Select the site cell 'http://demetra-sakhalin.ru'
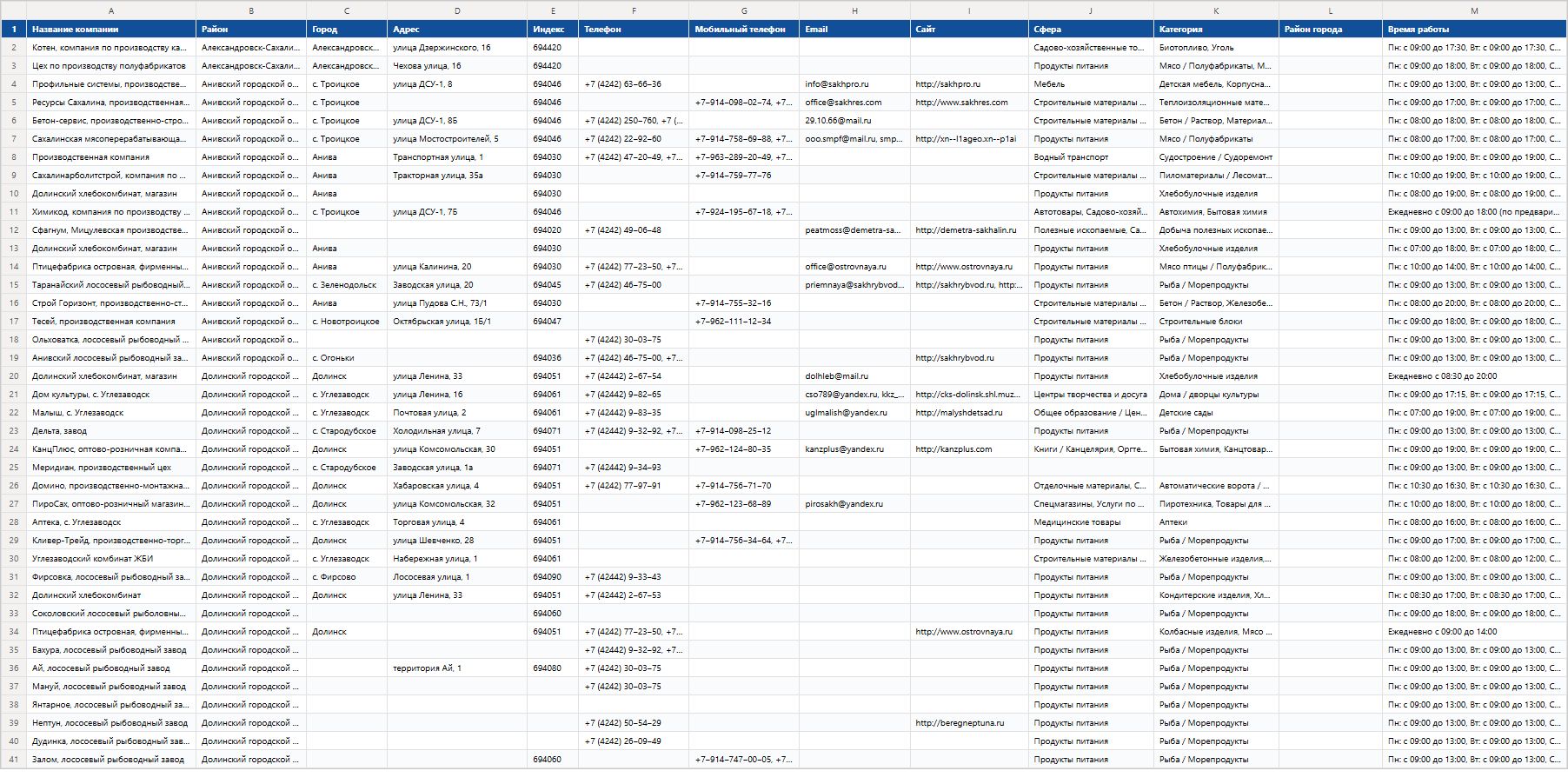This screenshot has width=1568, height=784. tap(969, 230)
